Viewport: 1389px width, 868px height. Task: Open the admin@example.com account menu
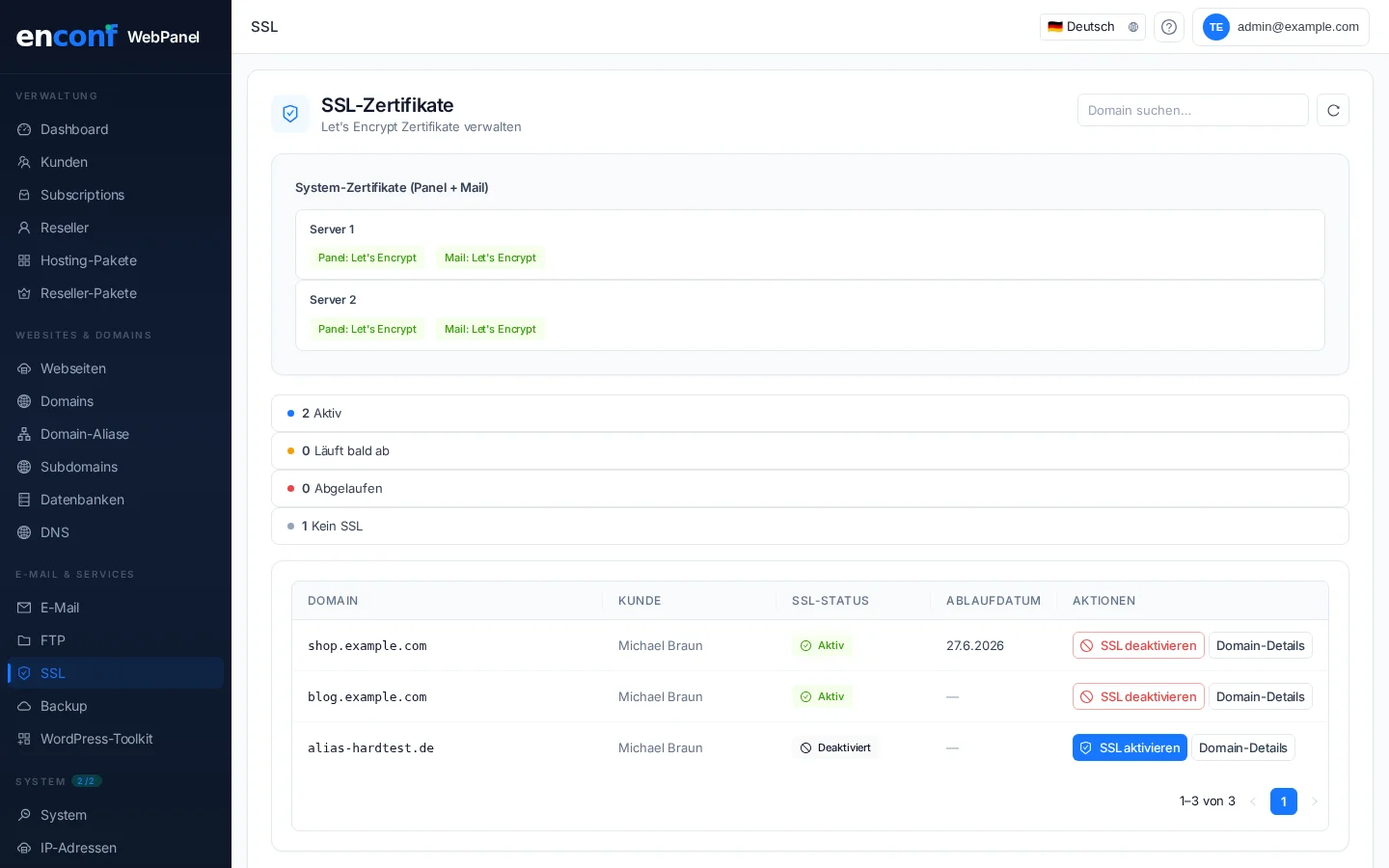pyautogui.click(x=1296, y=27)
